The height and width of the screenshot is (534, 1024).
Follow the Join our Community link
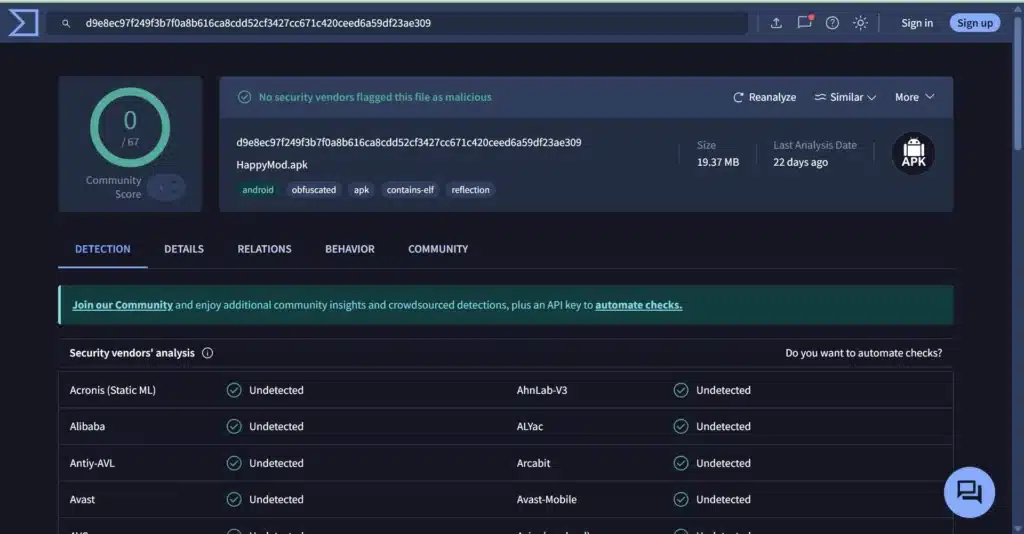(122, 305)
